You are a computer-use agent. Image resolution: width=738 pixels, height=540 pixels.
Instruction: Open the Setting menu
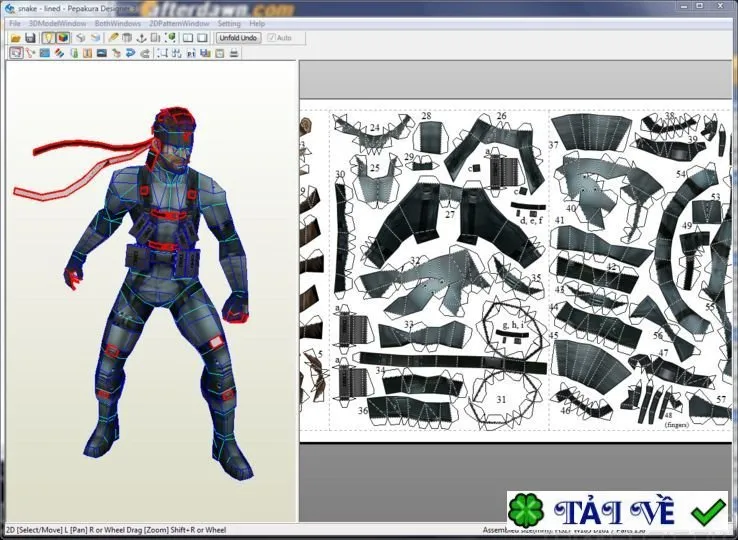click(x=229, y=23)
